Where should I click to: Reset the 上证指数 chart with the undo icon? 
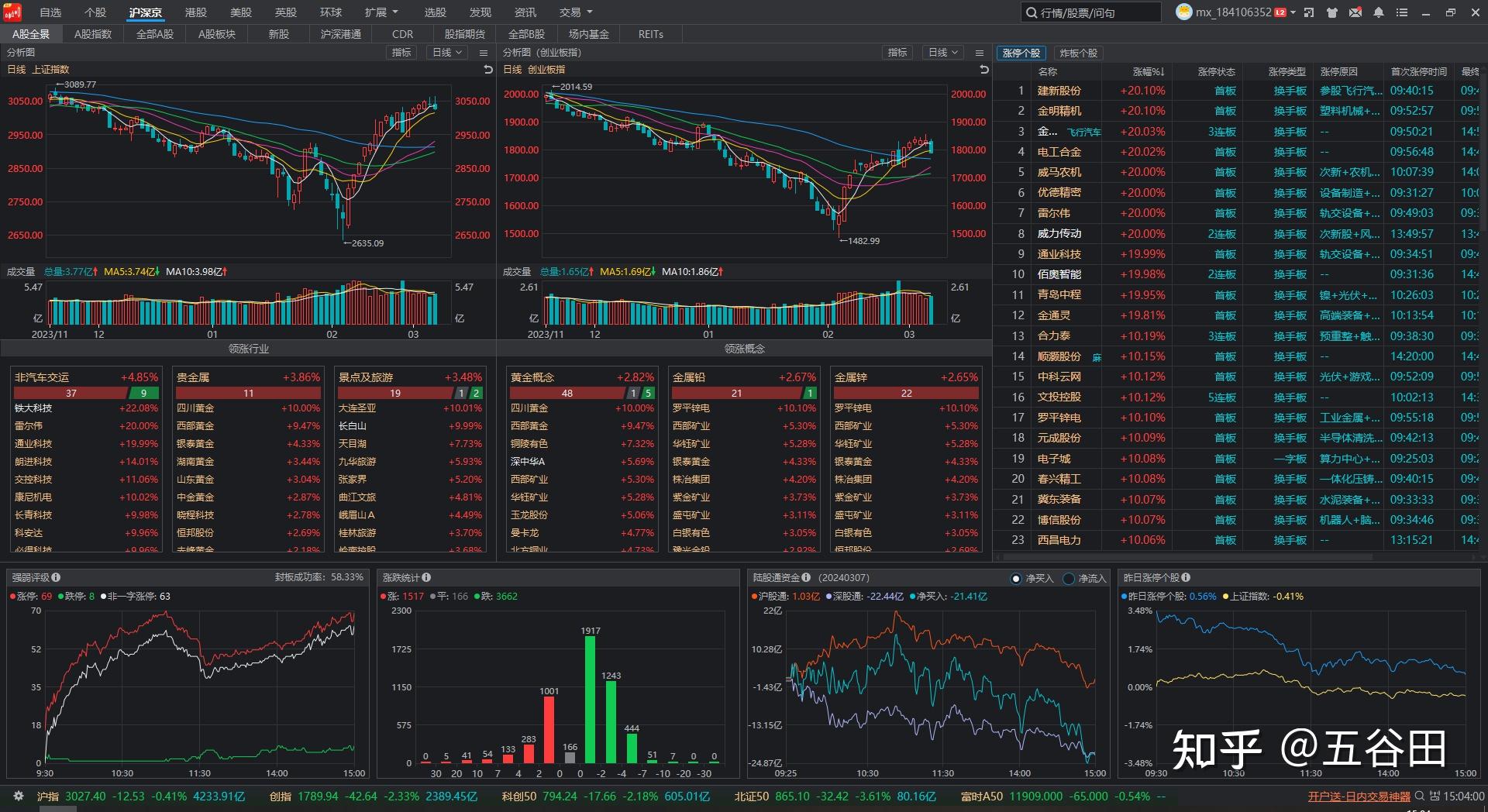[488, 70]
